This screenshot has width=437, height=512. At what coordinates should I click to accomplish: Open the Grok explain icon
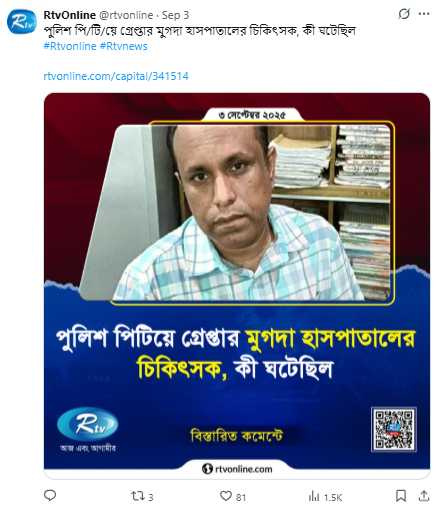tap(404, 14)
